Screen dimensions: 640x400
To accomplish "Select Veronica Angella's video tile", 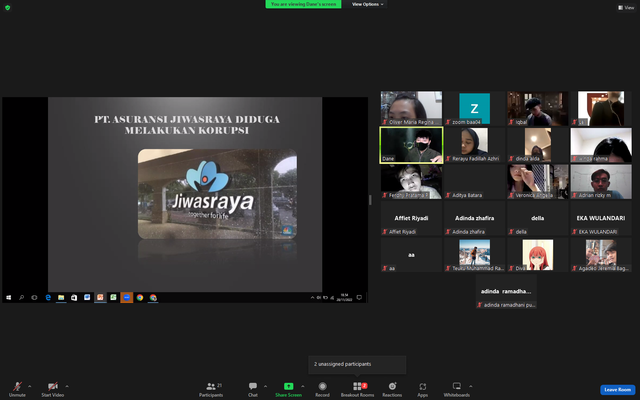I will (x=538, y=182).
